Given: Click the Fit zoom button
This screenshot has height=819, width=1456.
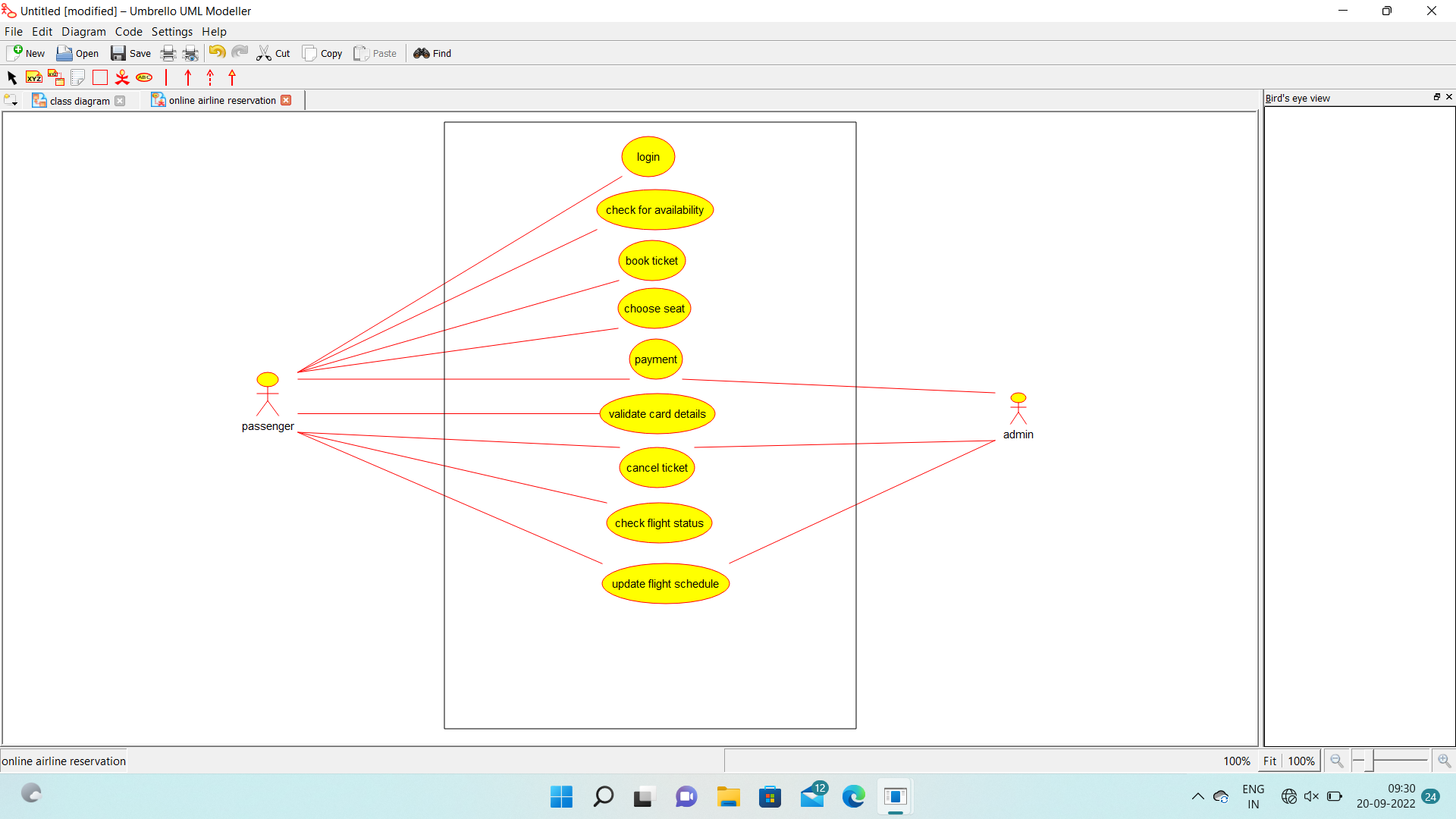Looking at the screenshot, I should [1269, 761].
